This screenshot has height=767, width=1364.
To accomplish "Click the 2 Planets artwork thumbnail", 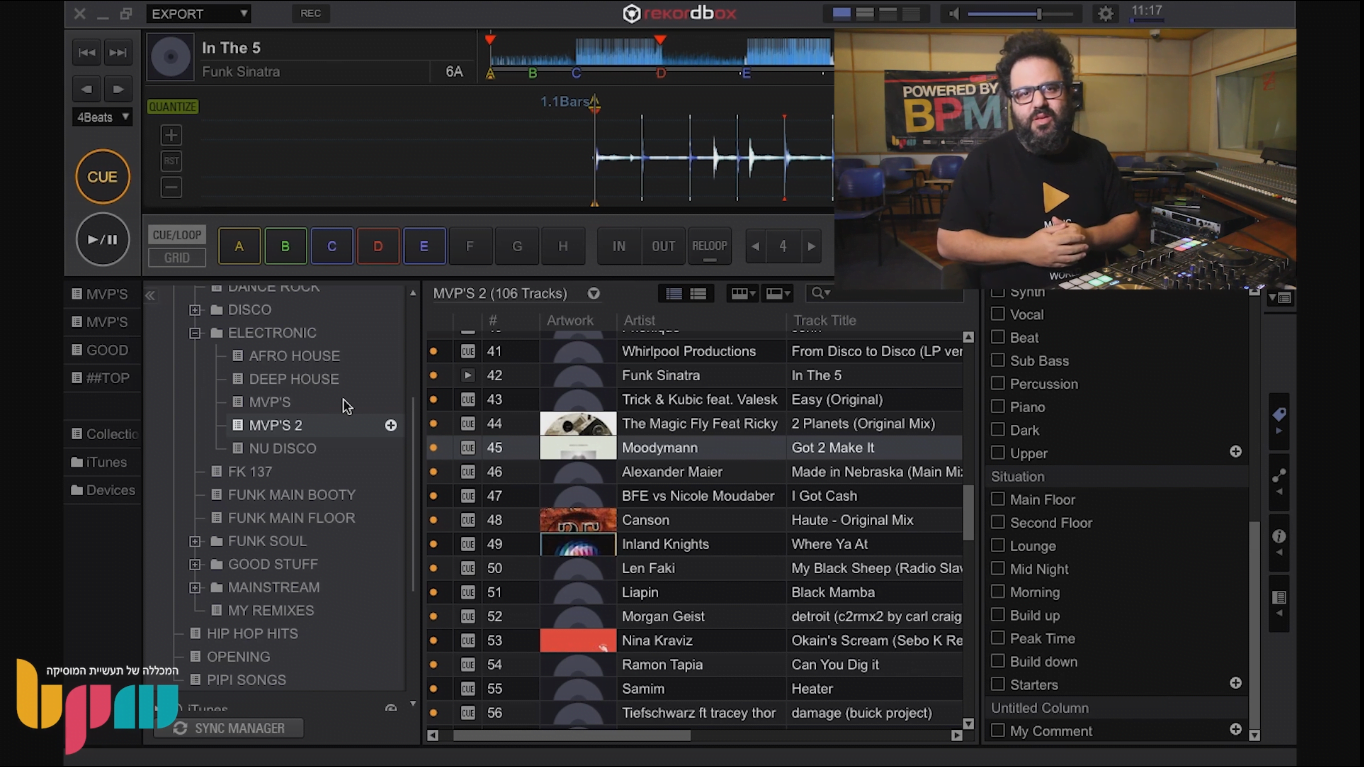I will (578, 424).
